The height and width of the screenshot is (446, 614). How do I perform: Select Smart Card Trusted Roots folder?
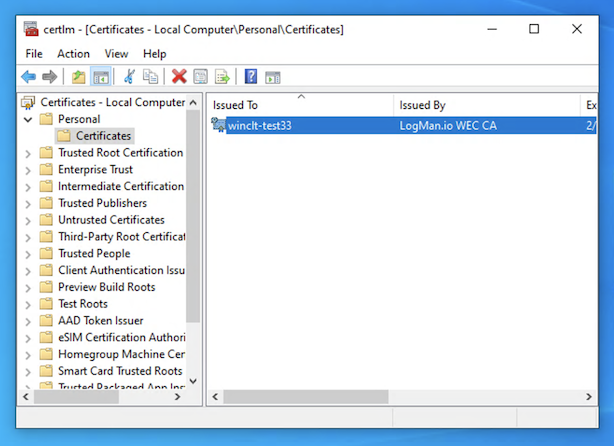point(120,371)
